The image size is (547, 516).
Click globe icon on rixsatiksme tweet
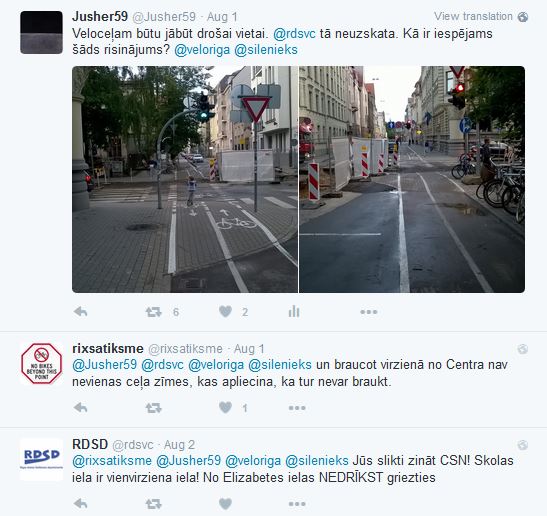[x=522, y=349]
